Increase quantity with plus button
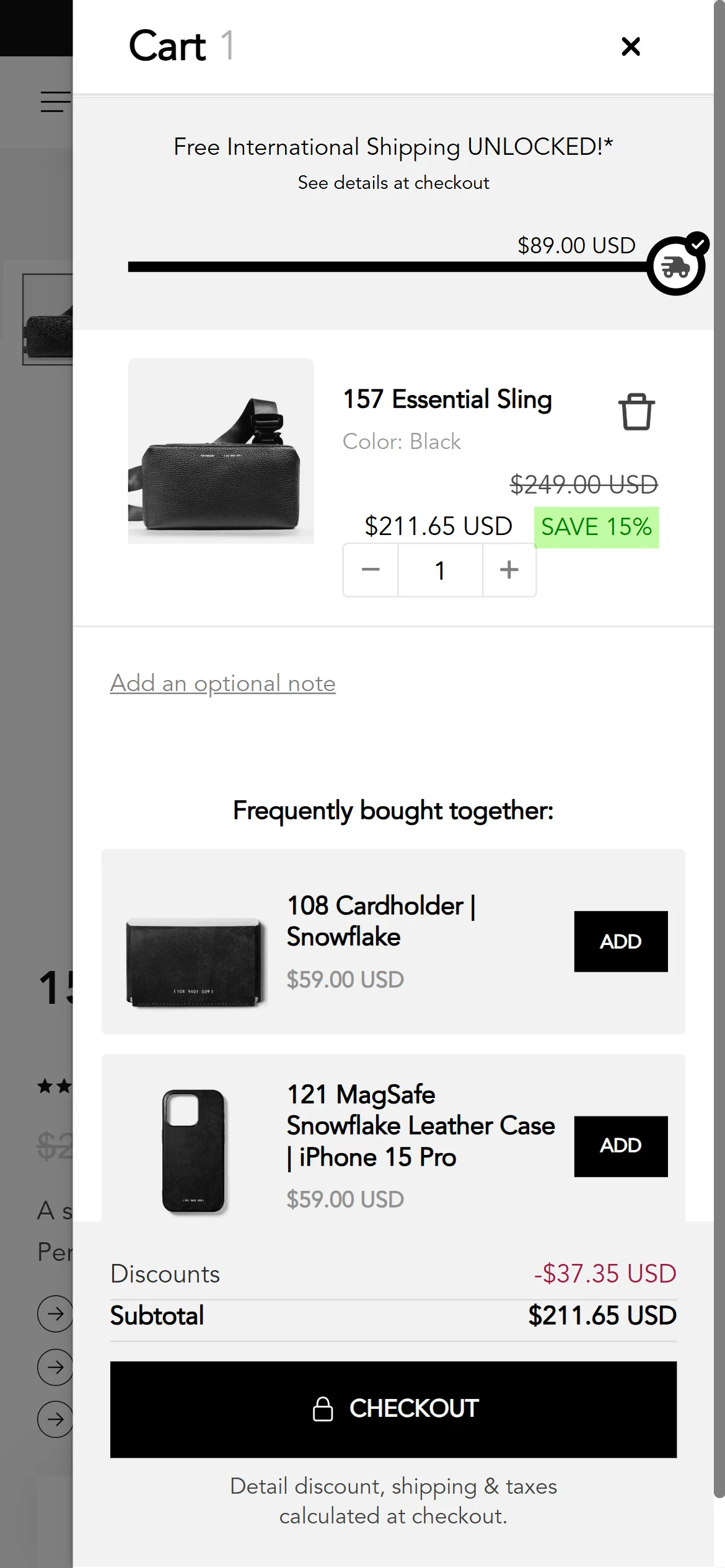The image size is (725, 1568). (509, 570)
